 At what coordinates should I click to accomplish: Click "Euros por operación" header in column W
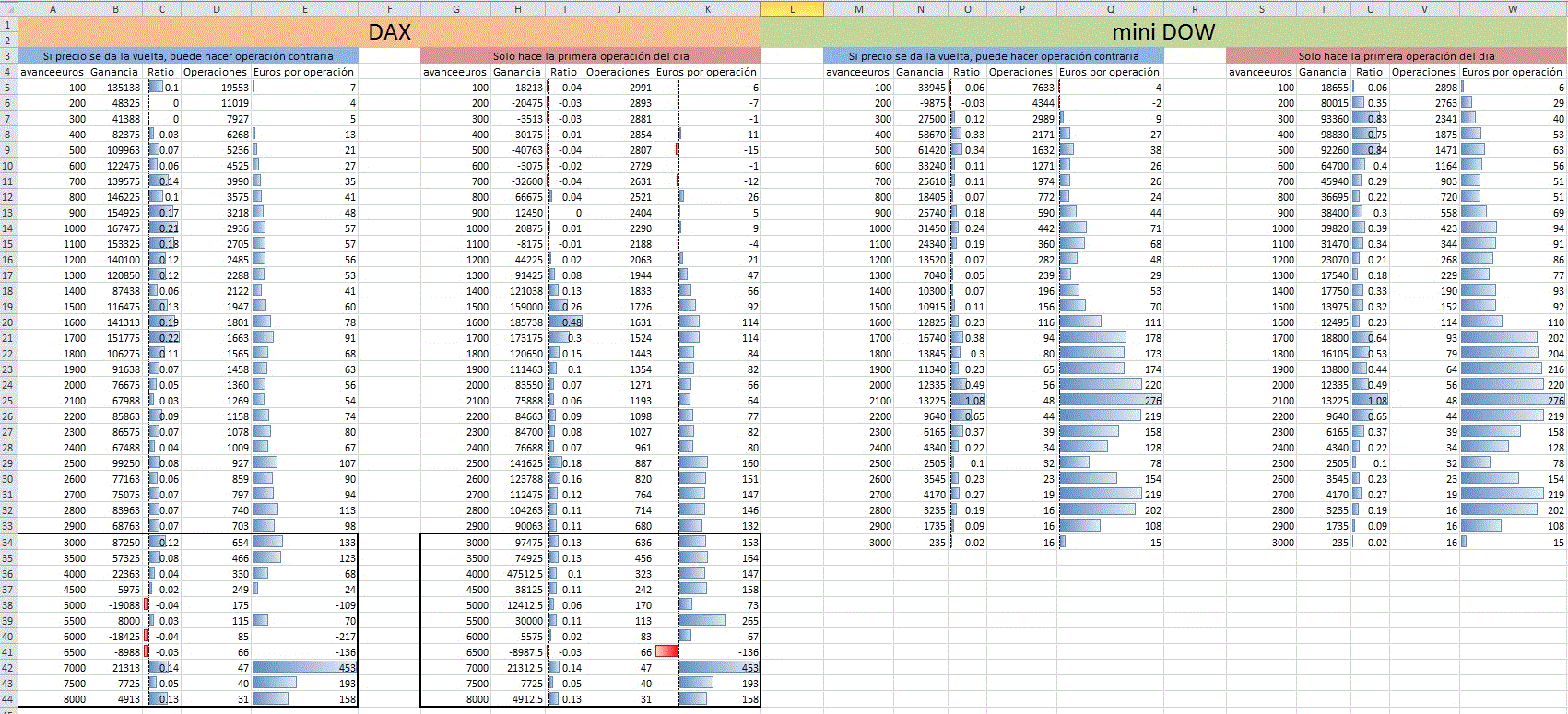pyautogui.click(x=1513, y=72)
